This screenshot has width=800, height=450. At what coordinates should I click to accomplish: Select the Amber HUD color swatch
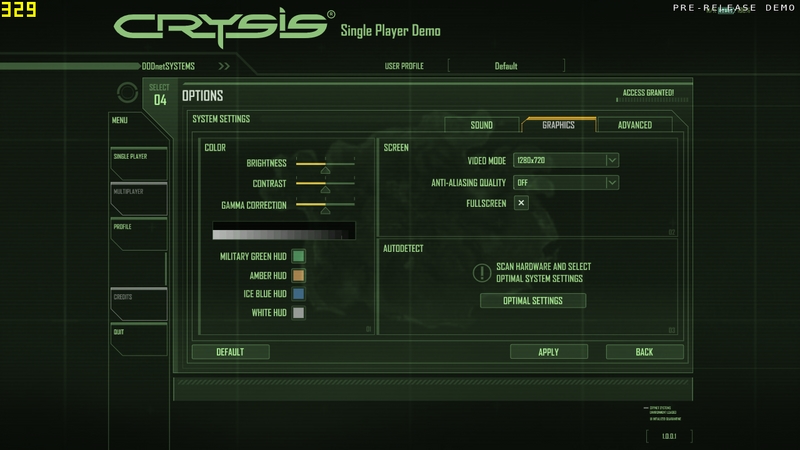[298, 276]
